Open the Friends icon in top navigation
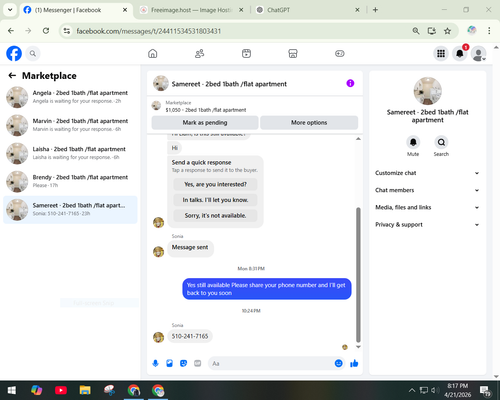The height and width of the screenshot is (400, 500). click(199, 53)
